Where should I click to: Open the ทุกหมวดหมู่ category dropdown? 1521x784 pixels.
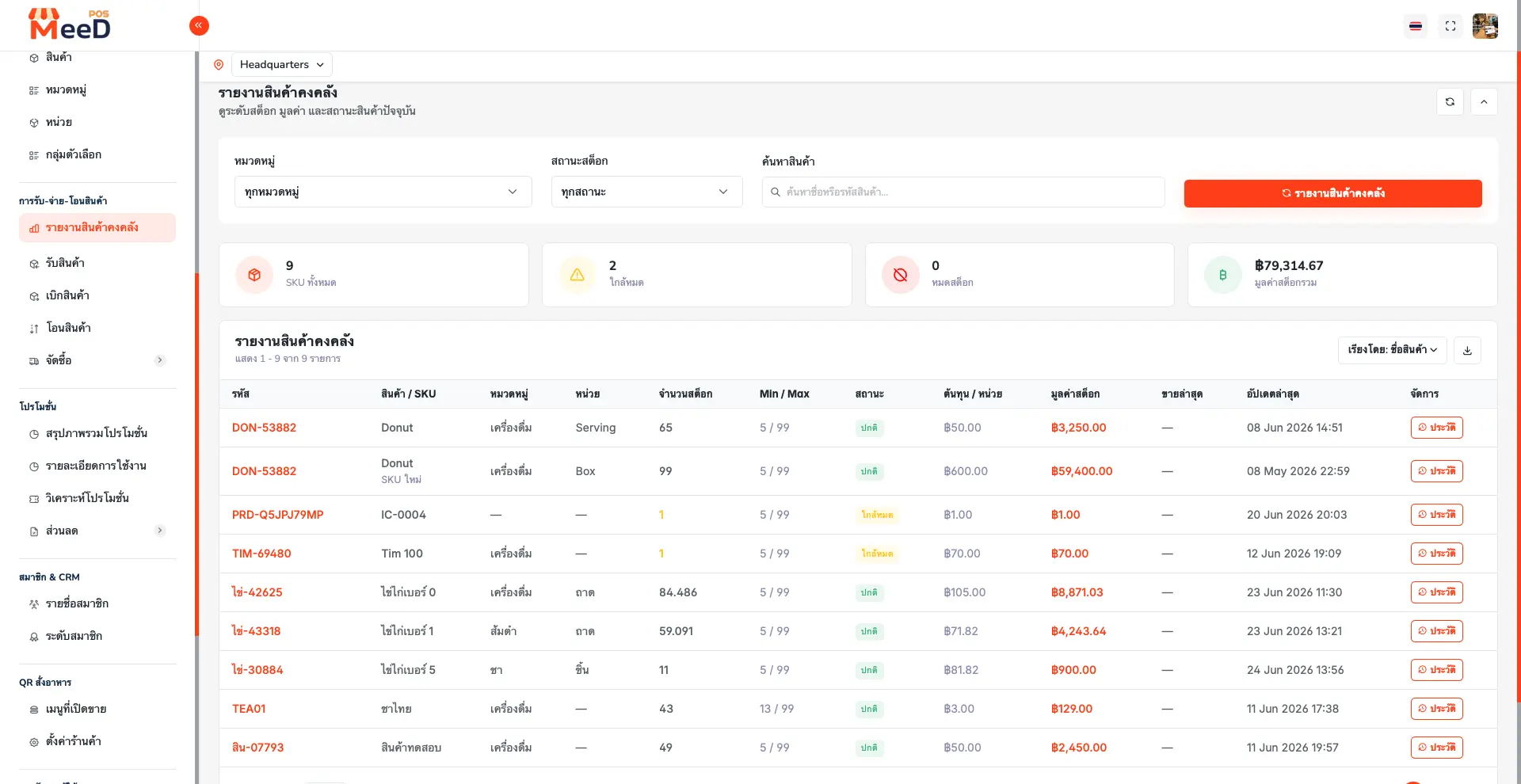pos(383,192)
